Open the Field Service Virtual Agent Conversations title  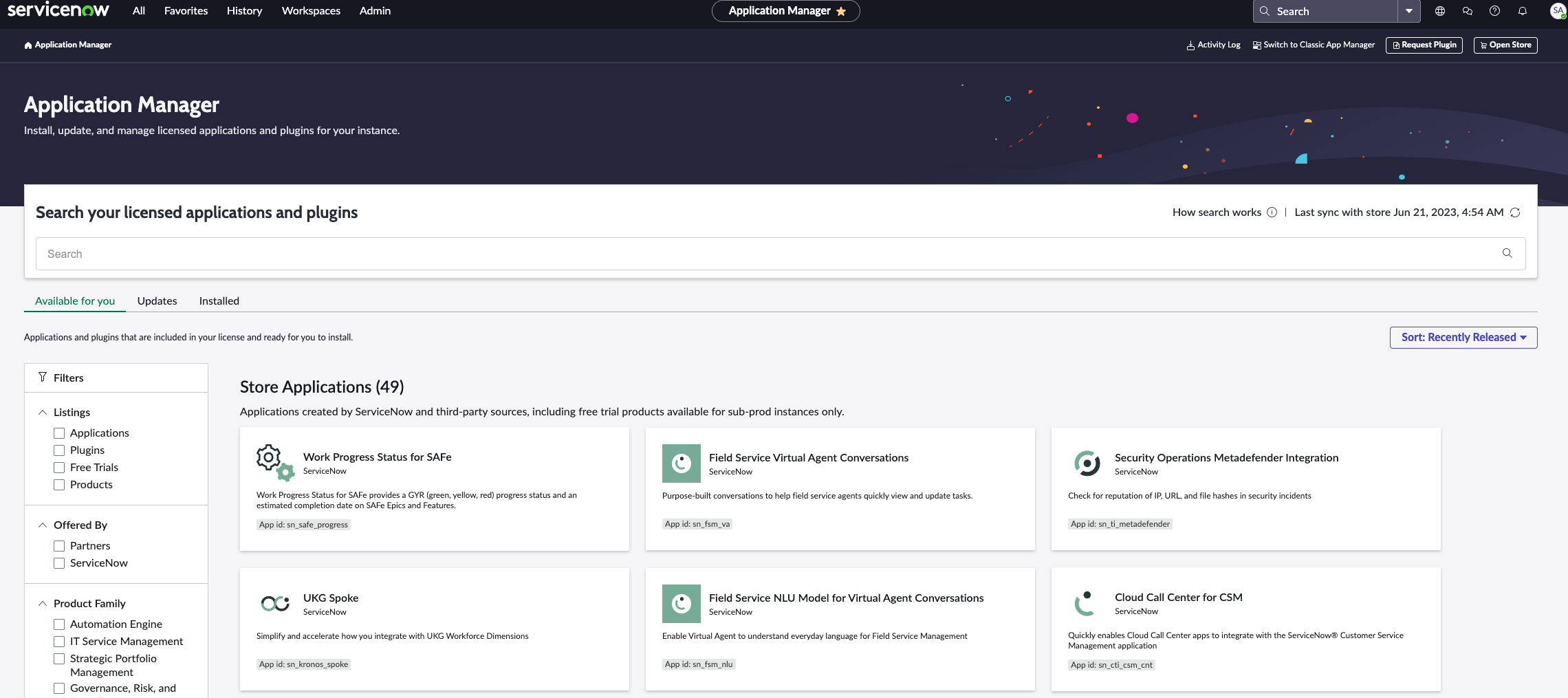tap(809, 458)
